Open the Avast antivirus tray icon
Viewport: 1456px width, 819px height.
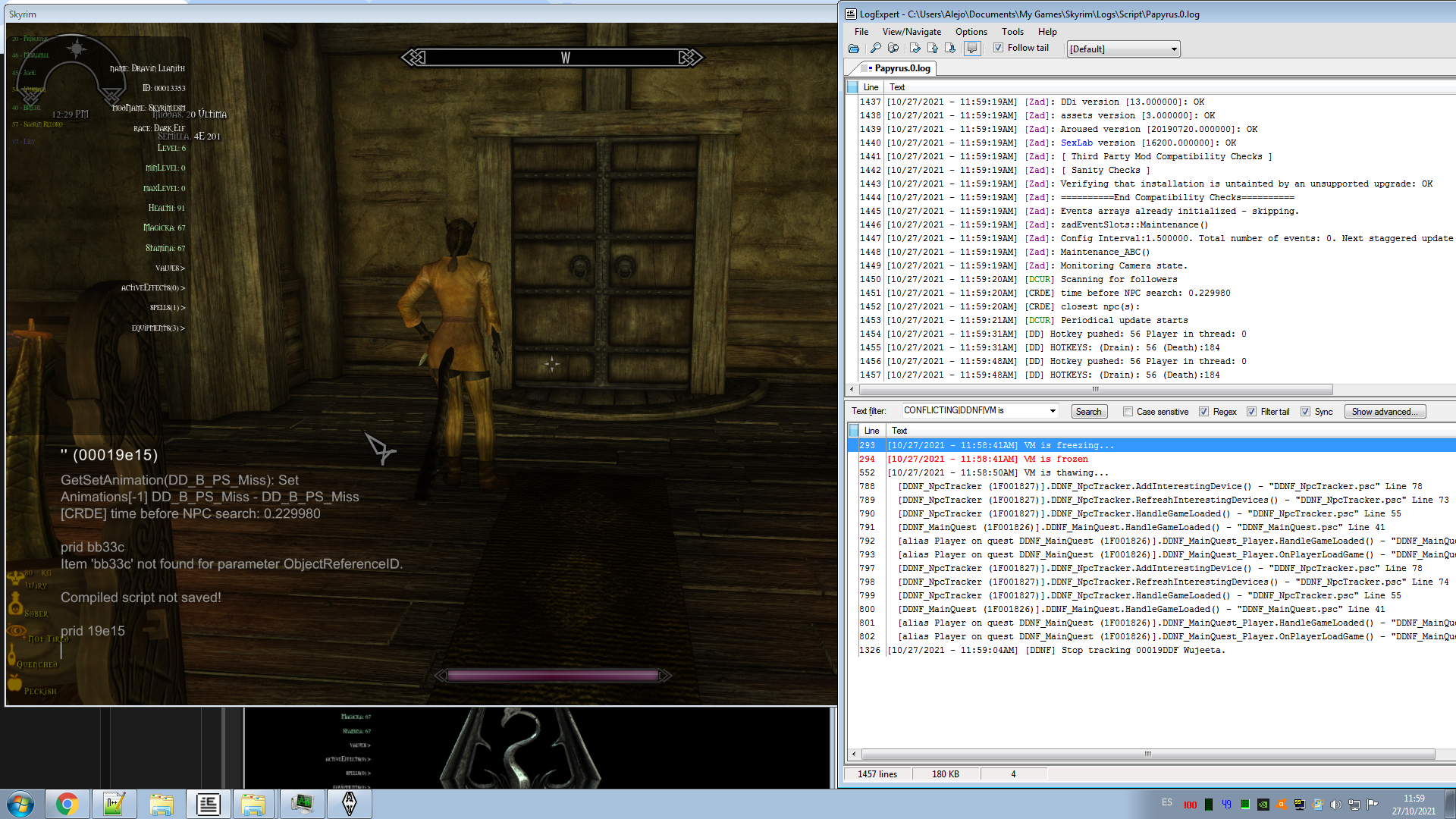[x=1282, y=805]
